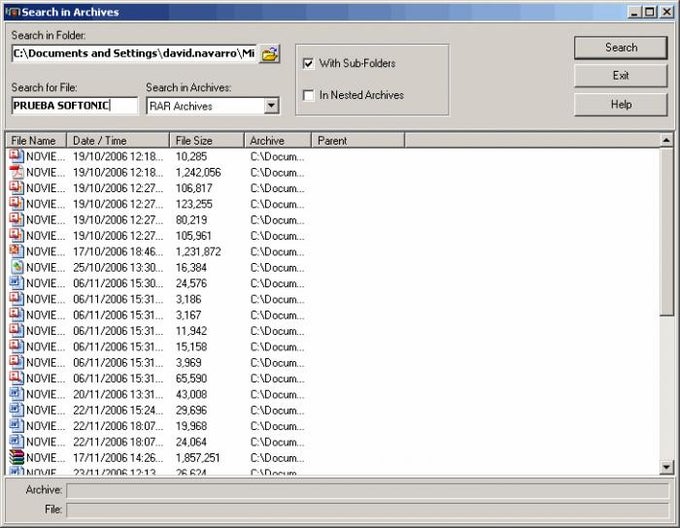Select WinRAR archive icon in 1,857,251 row

[x=16, y=457]
